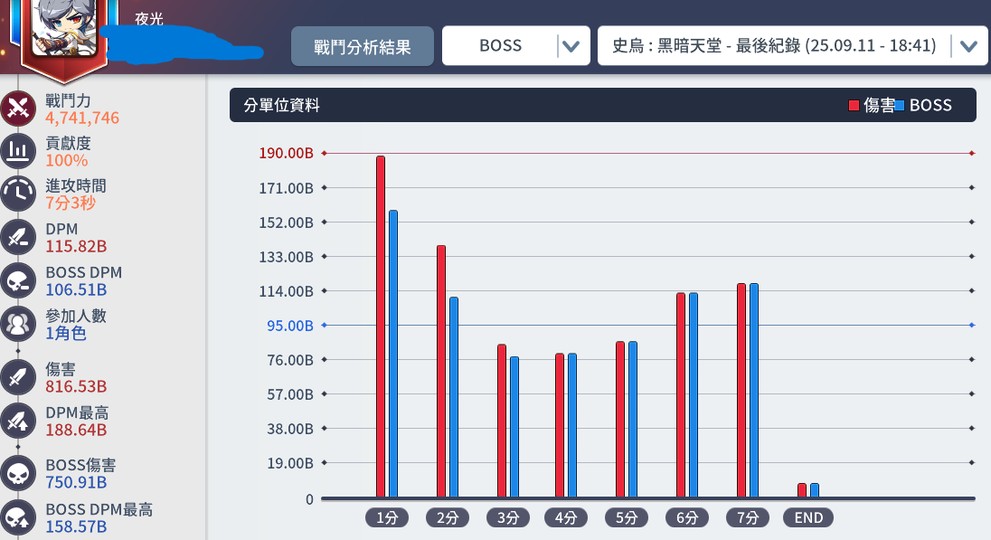Click the 戰鬥分析結果 button
This screenshot has height=540, width=991.
click(362, 46)
